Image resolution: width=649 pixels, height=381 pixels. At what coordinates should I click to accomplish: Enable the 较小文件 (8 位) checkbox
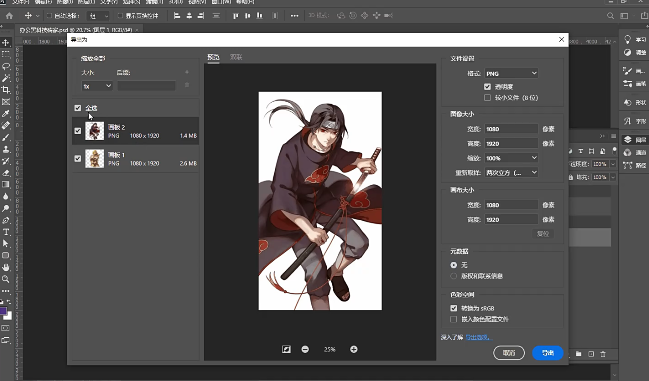(487, 98)
